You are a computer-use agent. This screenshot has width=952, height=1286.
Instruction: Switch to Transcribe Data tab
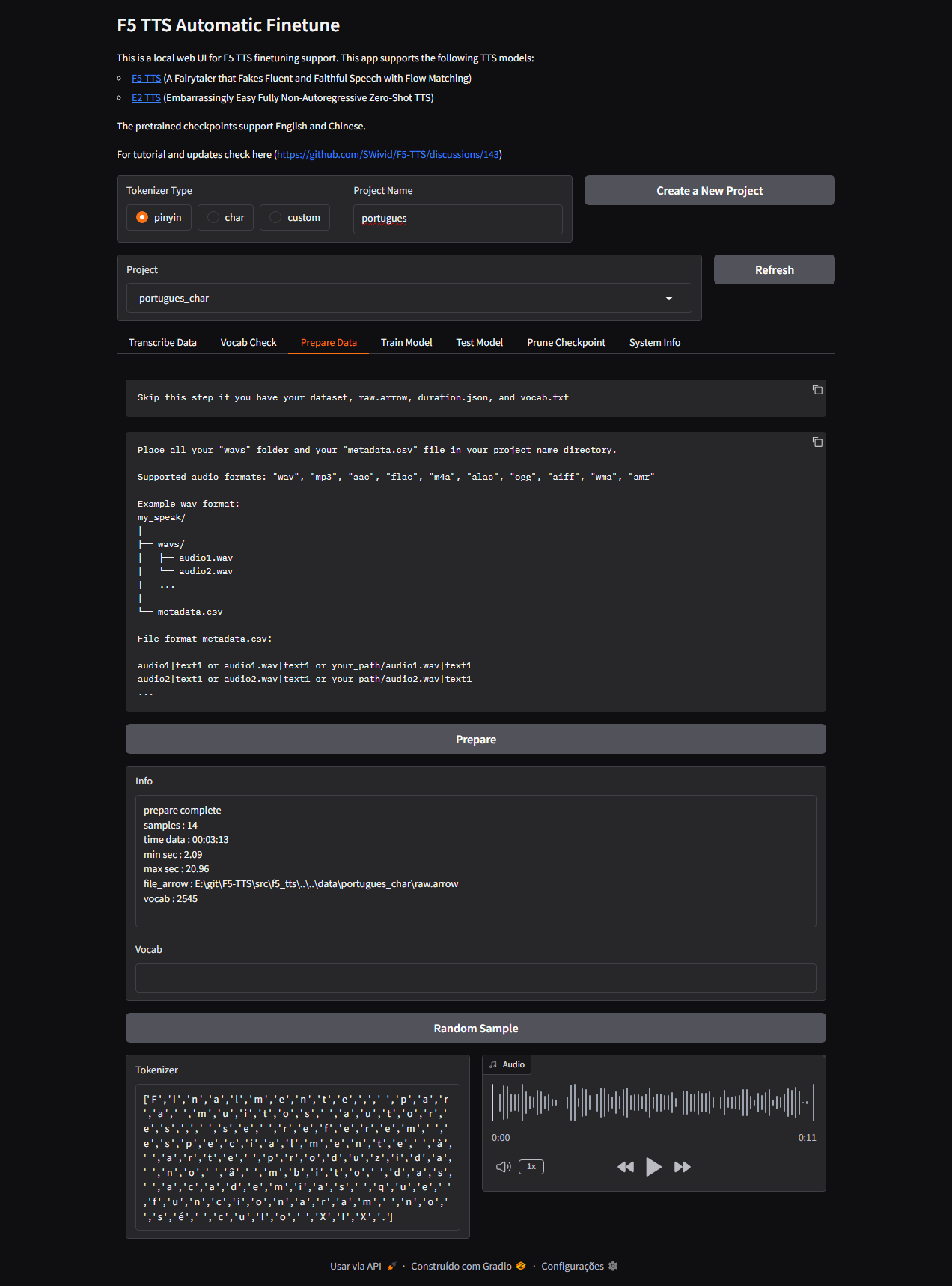point(162,342)
